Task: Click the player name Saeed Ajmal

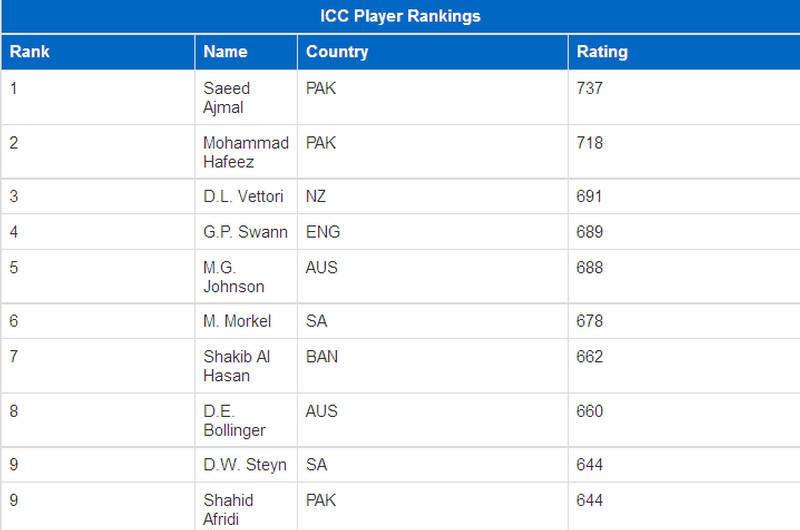Action: tap(227, 97)
